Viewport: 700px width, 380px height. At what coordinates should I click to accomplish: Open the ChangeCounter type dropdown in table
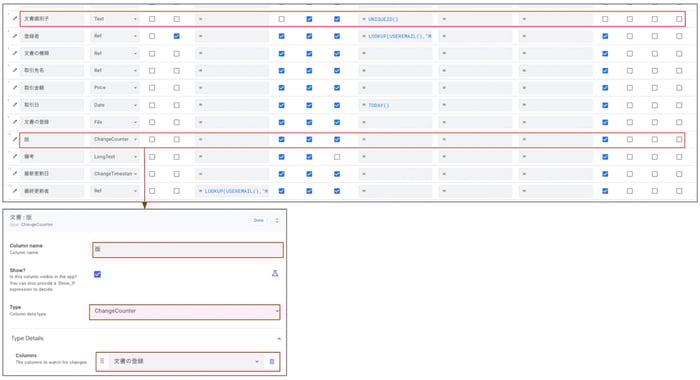coord(115,139)
